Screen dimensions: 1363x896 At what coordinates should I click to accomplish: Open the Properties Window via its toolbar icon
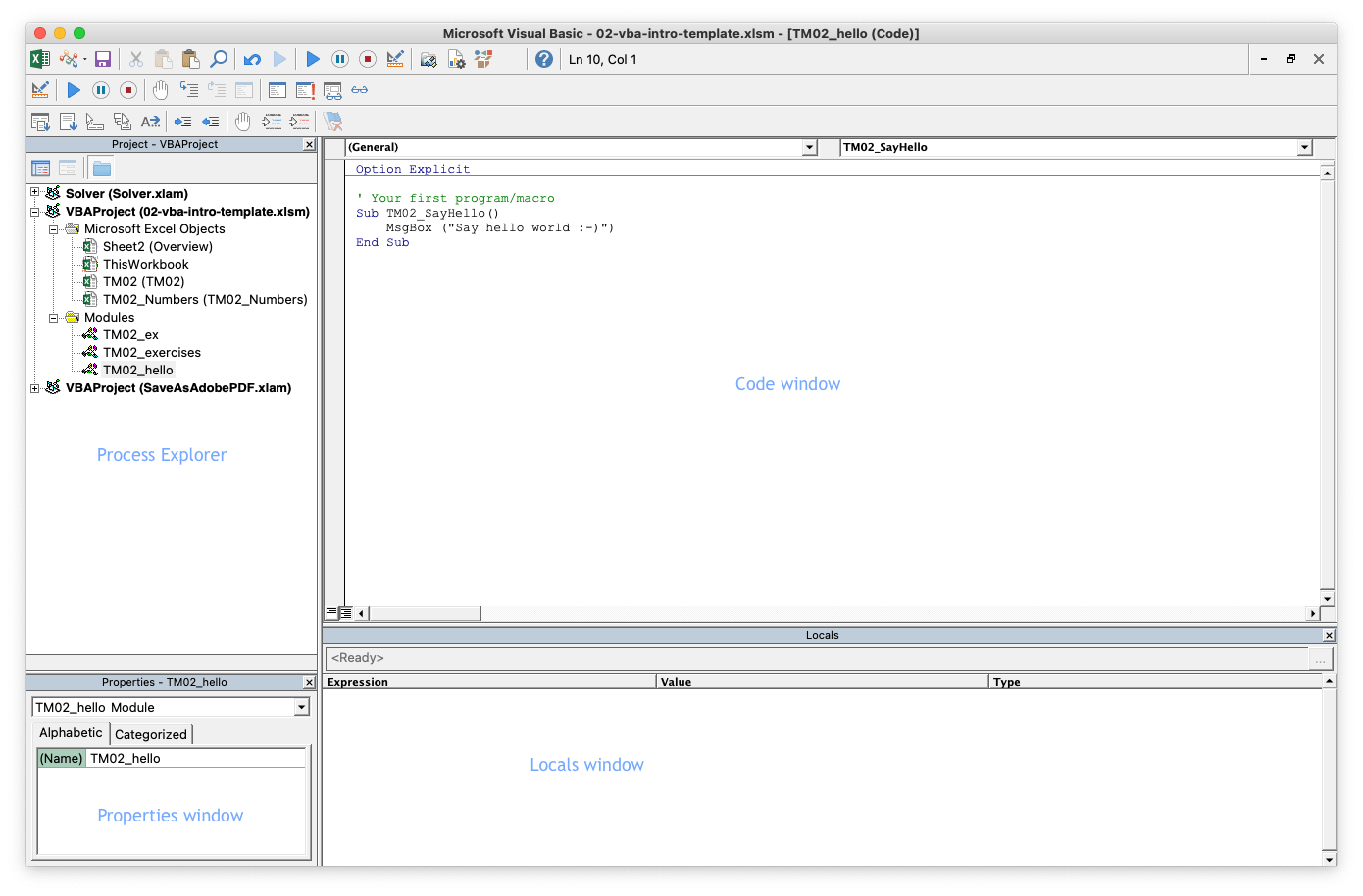pyautogui.click(x=456, y=59)
